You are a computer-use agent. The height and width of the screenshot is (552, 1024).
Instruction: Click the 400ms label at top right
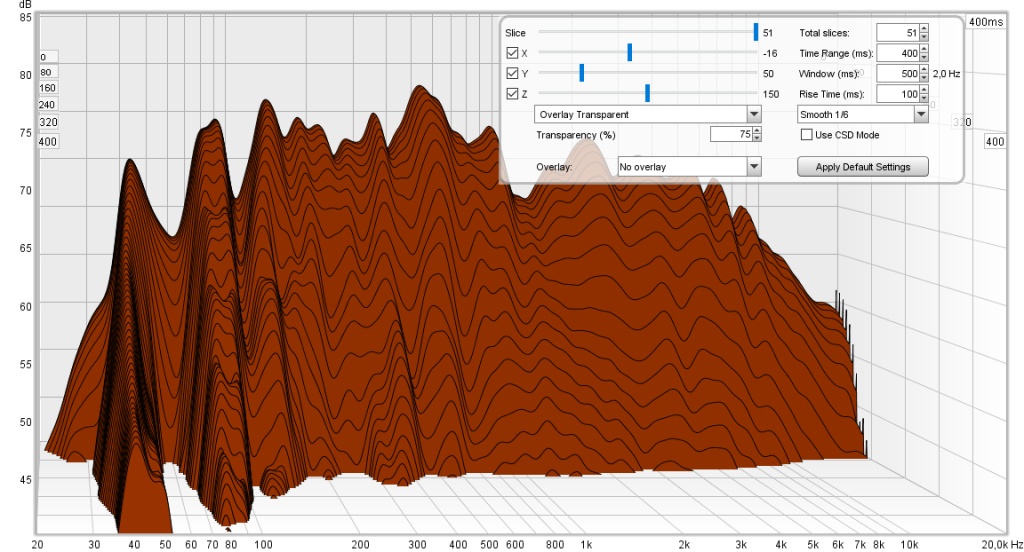tap(986, 22)
